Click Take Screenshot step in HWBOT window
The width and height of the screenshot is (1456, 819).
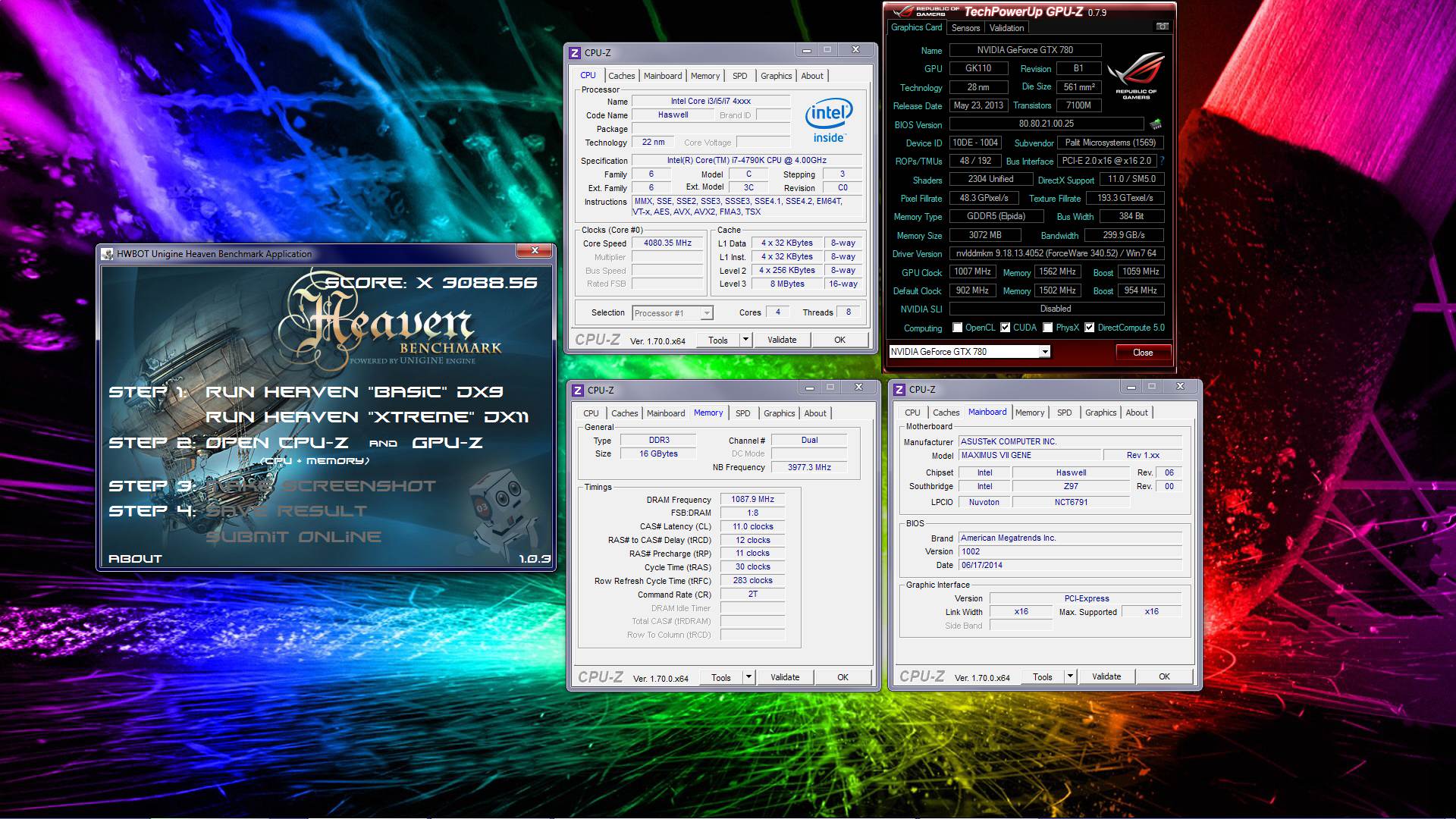321,486
